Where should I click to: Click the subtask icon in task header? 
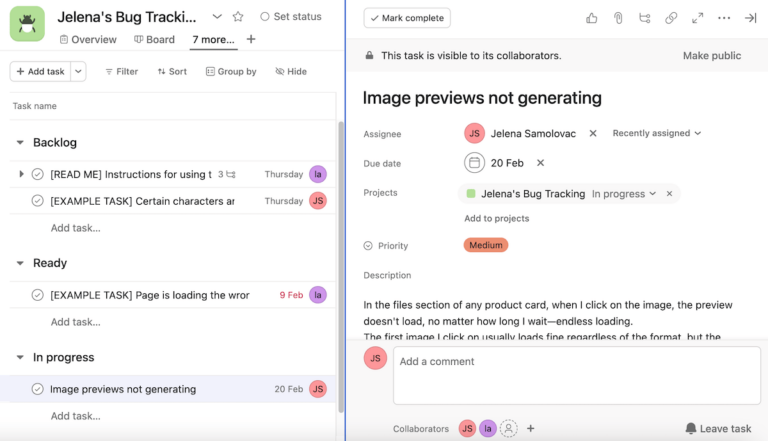[644, 18]
